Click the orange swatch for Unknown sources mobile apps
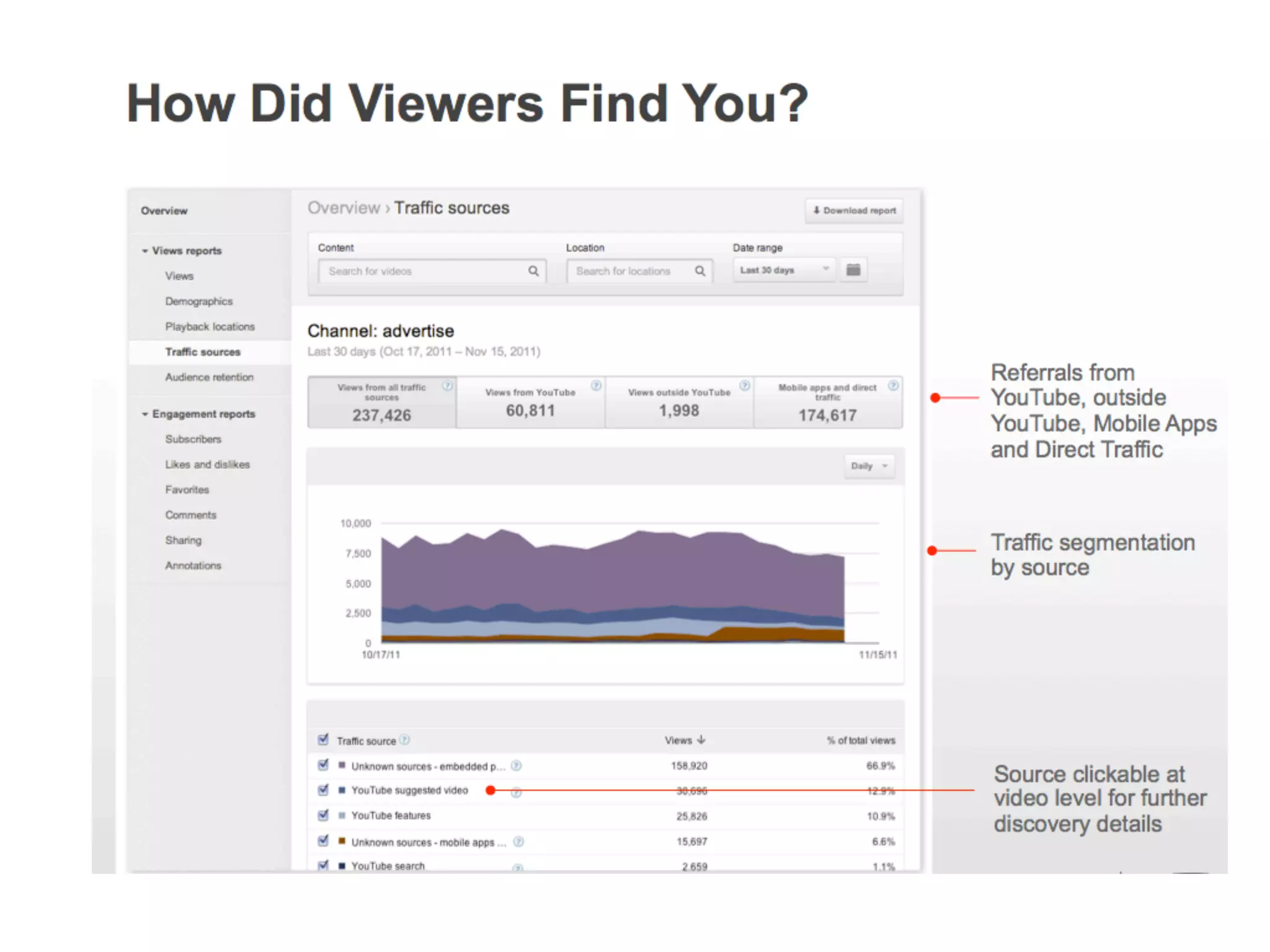1270x952 pixels. 341,841
